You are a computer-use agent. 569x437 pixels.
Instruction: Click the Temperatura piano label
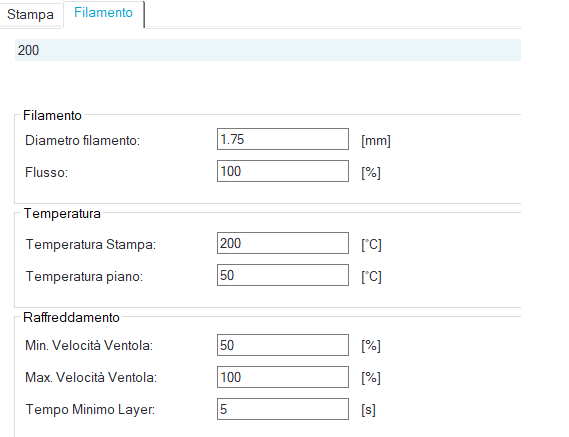84,277
